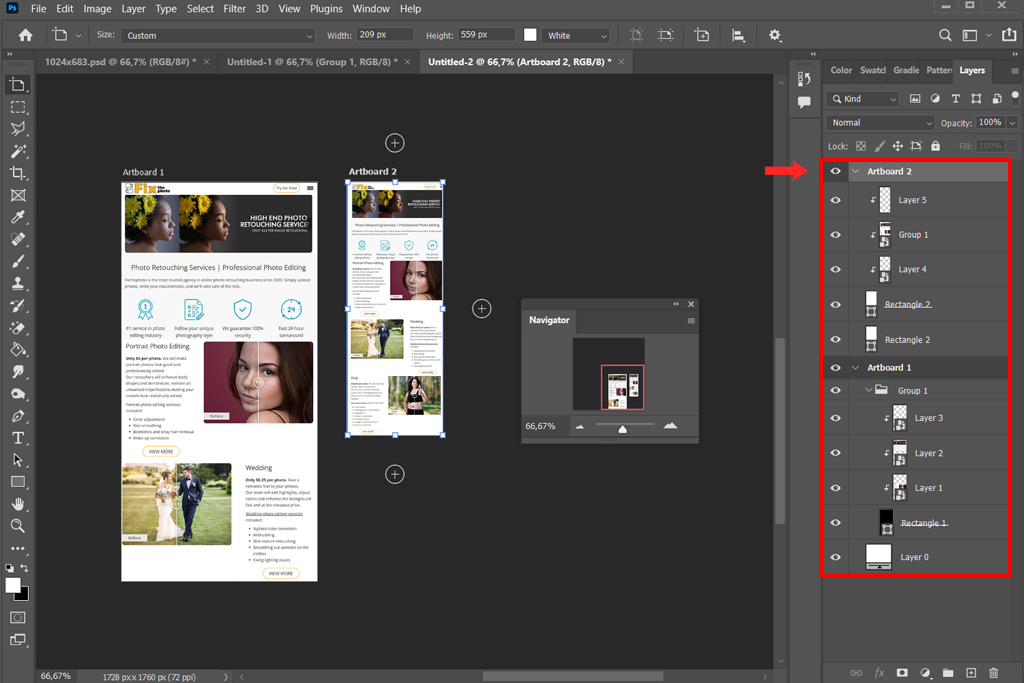Click View More button in Wedding section
Image resolution: width=1024 pixels, height=683 pixels.
pos(281,573)
